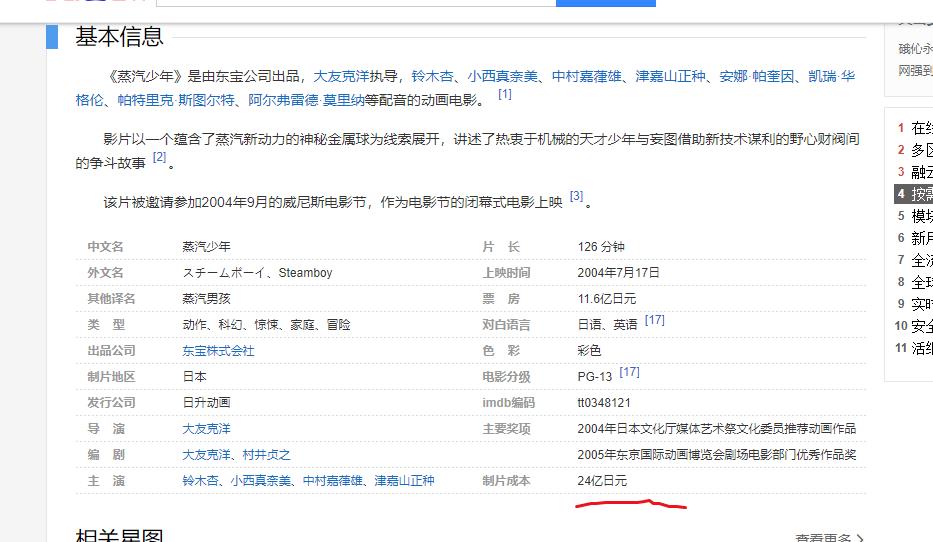Click the 制片地区 value 日本
The height and width of the screenshot is (542, 933).
[195, 377]
